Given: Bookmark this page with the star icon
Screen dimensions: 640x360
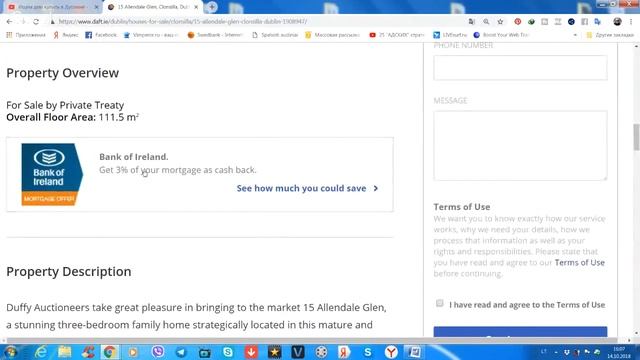Looking at the screenshot, I should point(500,22).
